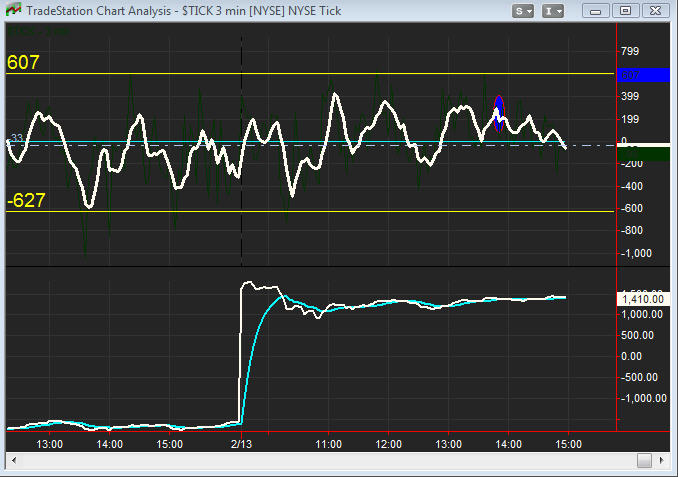Close the $TICK Chart Analysis window
Image resolution: width=678 pixels, height=477 pixels.
tap(655, 11)
